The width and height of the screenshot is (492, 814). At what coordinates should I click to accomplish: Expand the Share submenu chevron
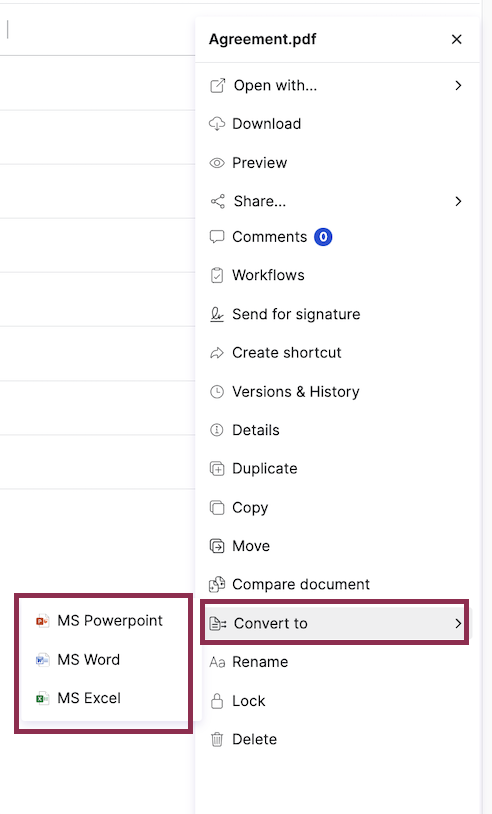coord(458,201)
